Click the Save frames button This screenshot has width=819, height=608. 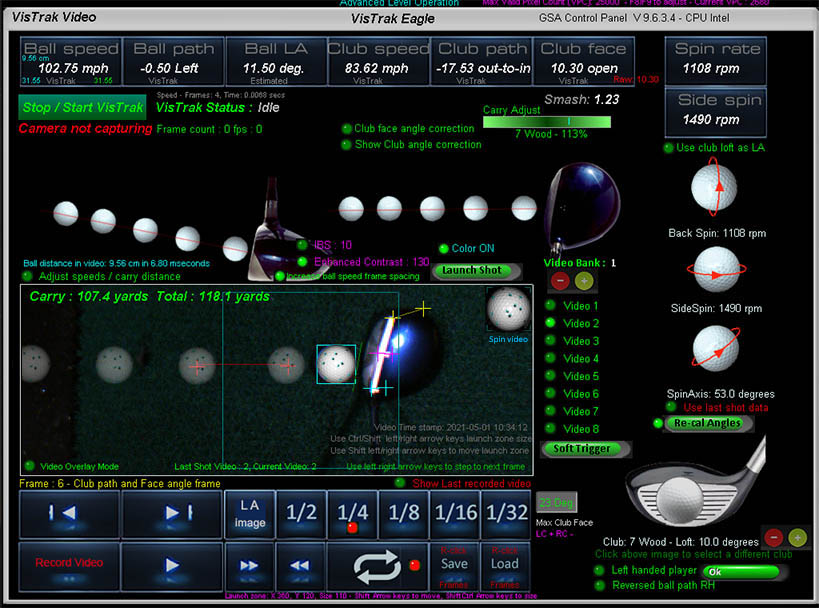tap(454, 566)
